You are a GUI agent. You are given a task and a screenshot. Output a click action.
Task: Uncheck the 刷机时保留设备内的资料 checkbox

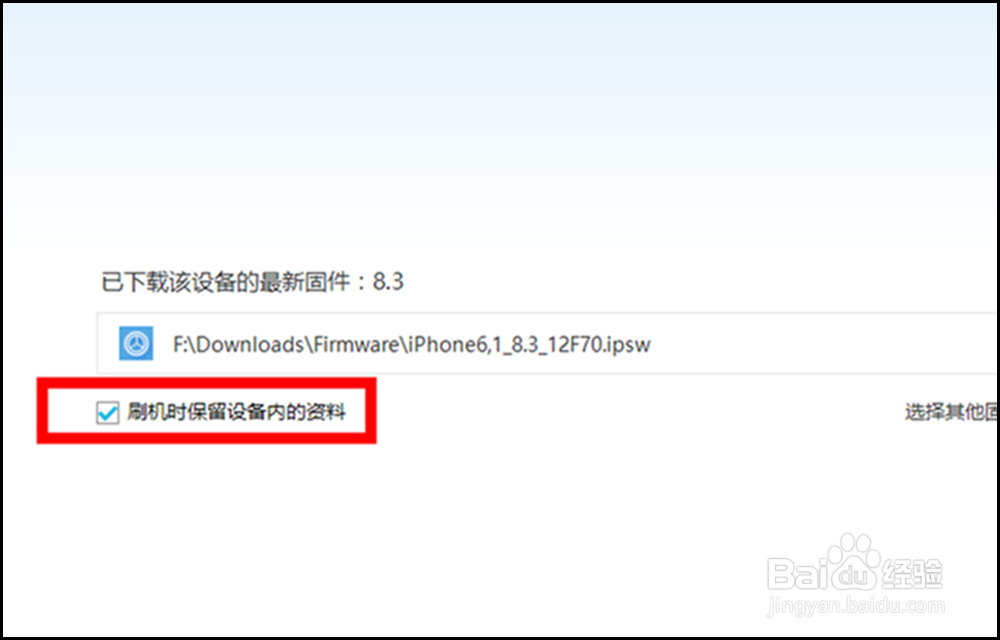point(107,412)
